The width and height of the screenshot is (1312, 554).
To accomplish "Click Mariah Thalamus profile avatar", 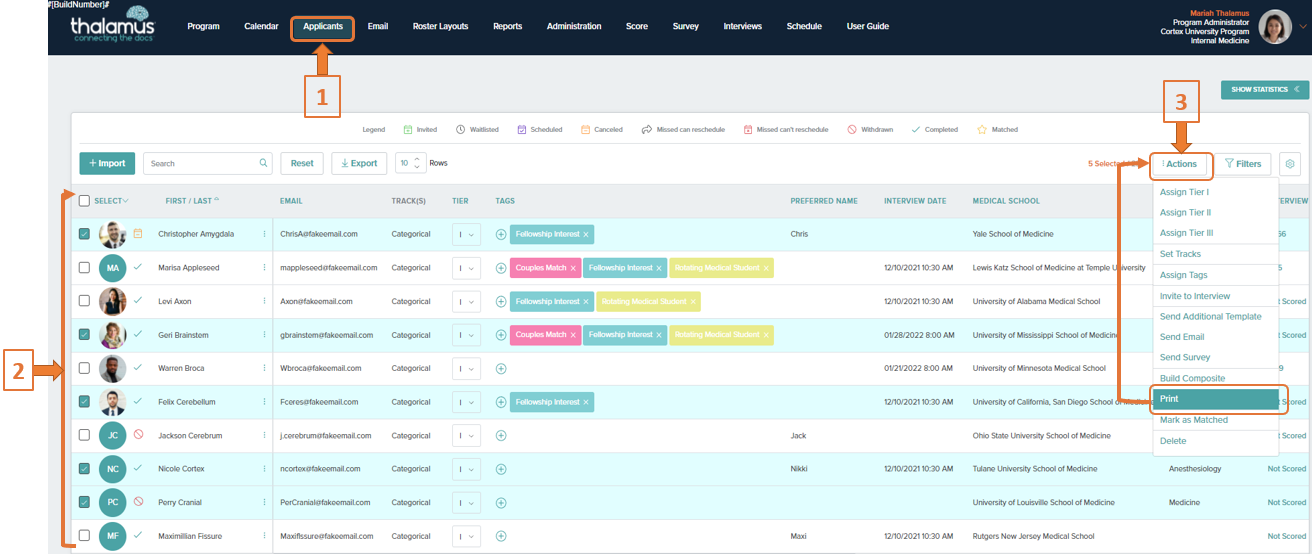I will click(x=1275, y=26).
